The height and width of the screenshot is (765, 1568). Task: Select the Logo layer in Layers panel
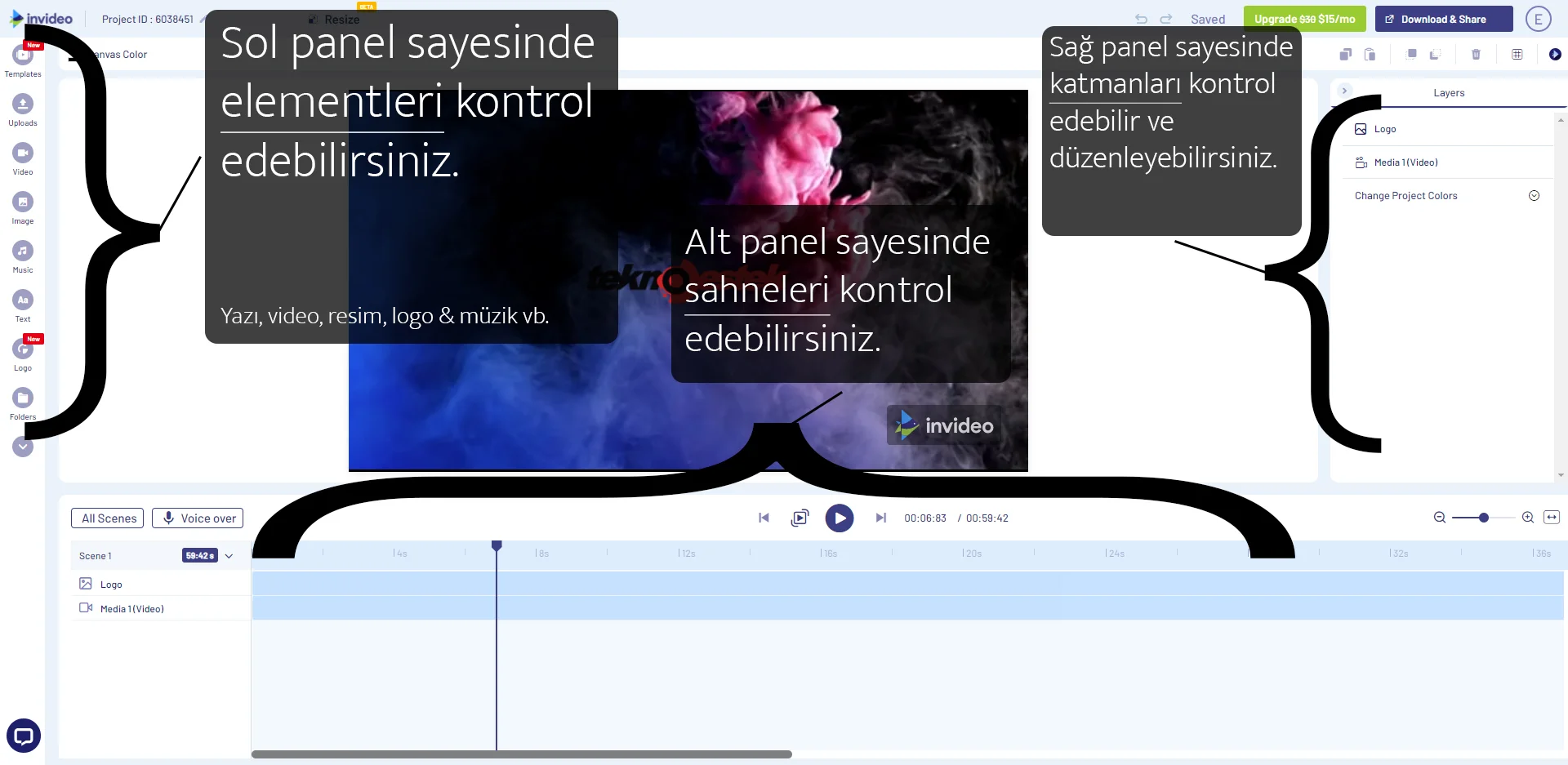coord(1448,129)
